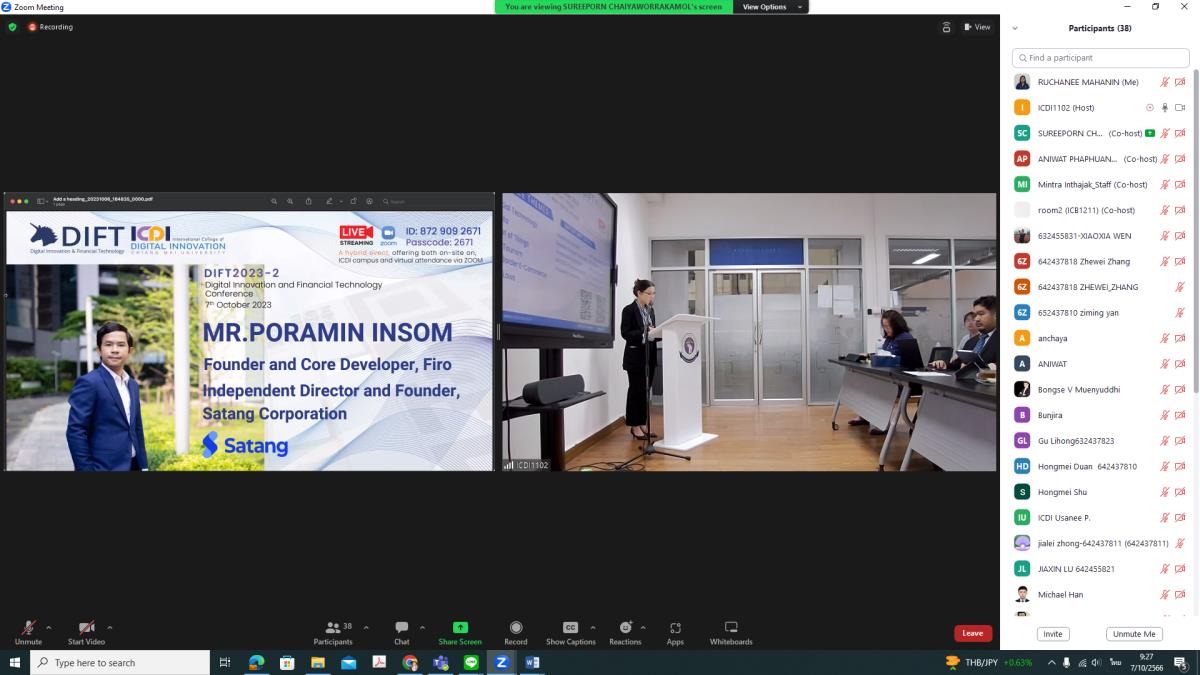Open LINE app on the taskbar
Screen dimensions: 1200x675
point(471,662)
